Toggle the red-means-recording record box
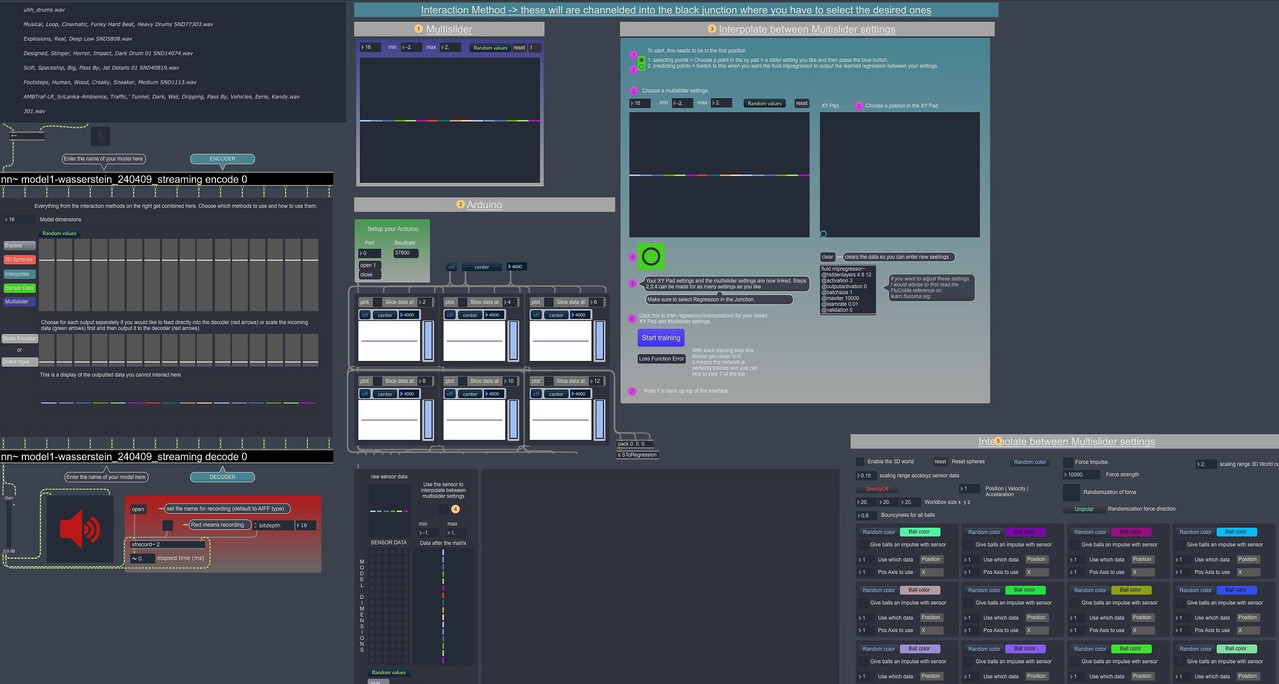The width and height of the screenshot is (1279, 684). (x=168, y=524)
